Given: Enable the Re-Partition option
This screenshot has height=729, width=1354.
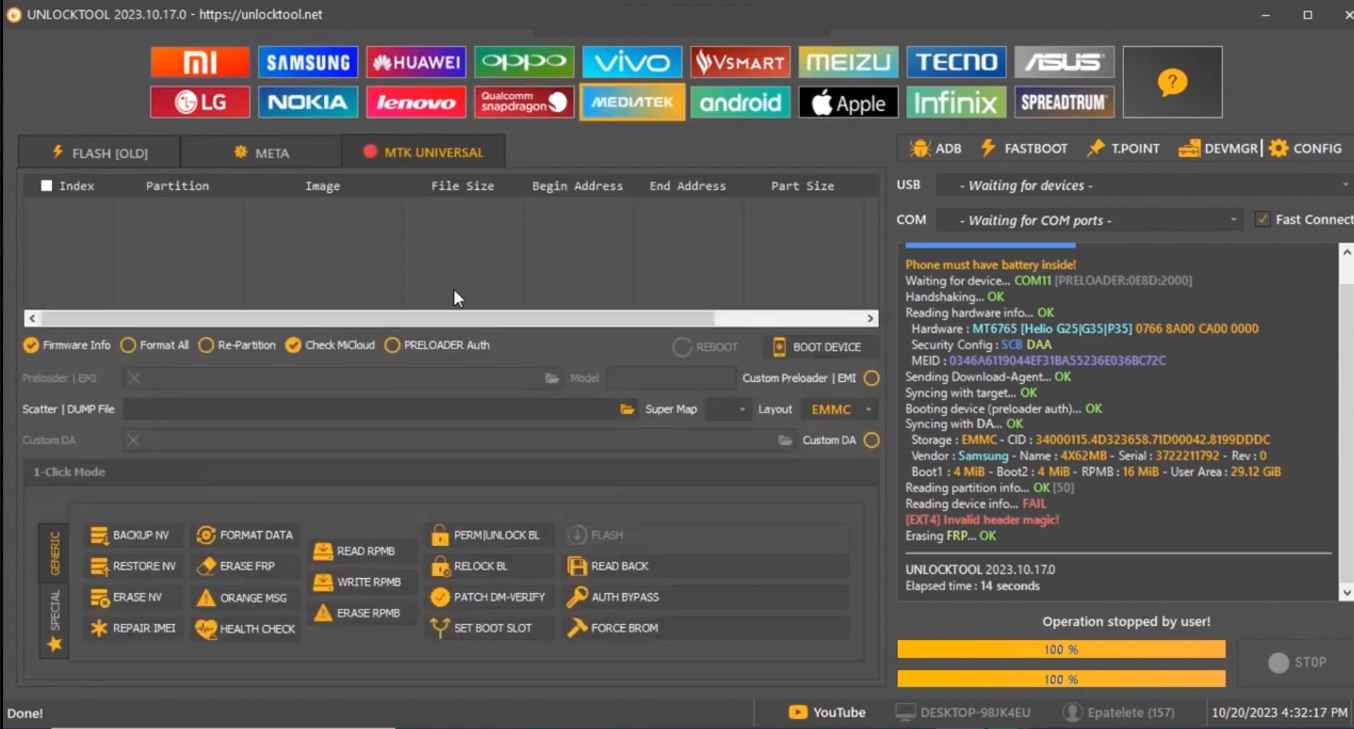Looking at the screenshot, I should tap(206, 345).
